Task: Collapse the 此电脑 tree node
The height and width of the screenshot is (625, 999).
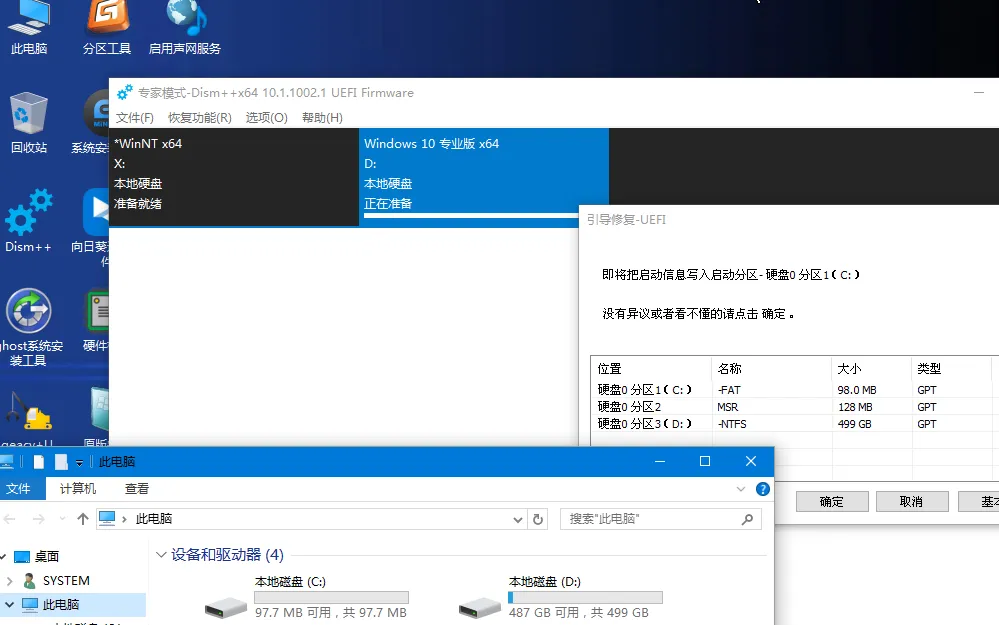Action: click(10, 605)
